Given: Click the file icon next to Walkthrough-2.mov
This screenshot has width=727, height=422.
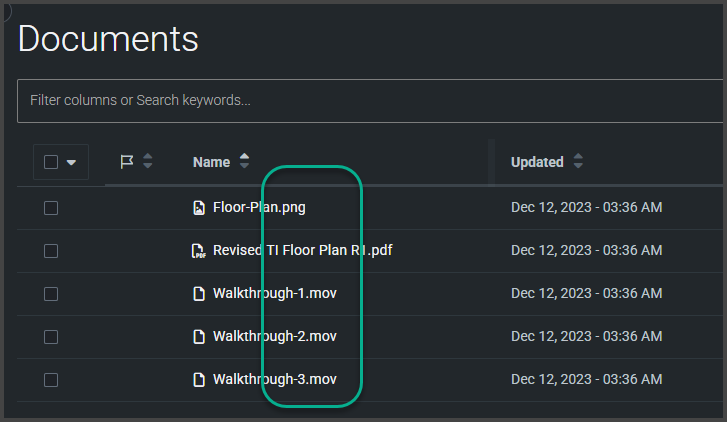Looking at the screenshot, I should 199,337.
